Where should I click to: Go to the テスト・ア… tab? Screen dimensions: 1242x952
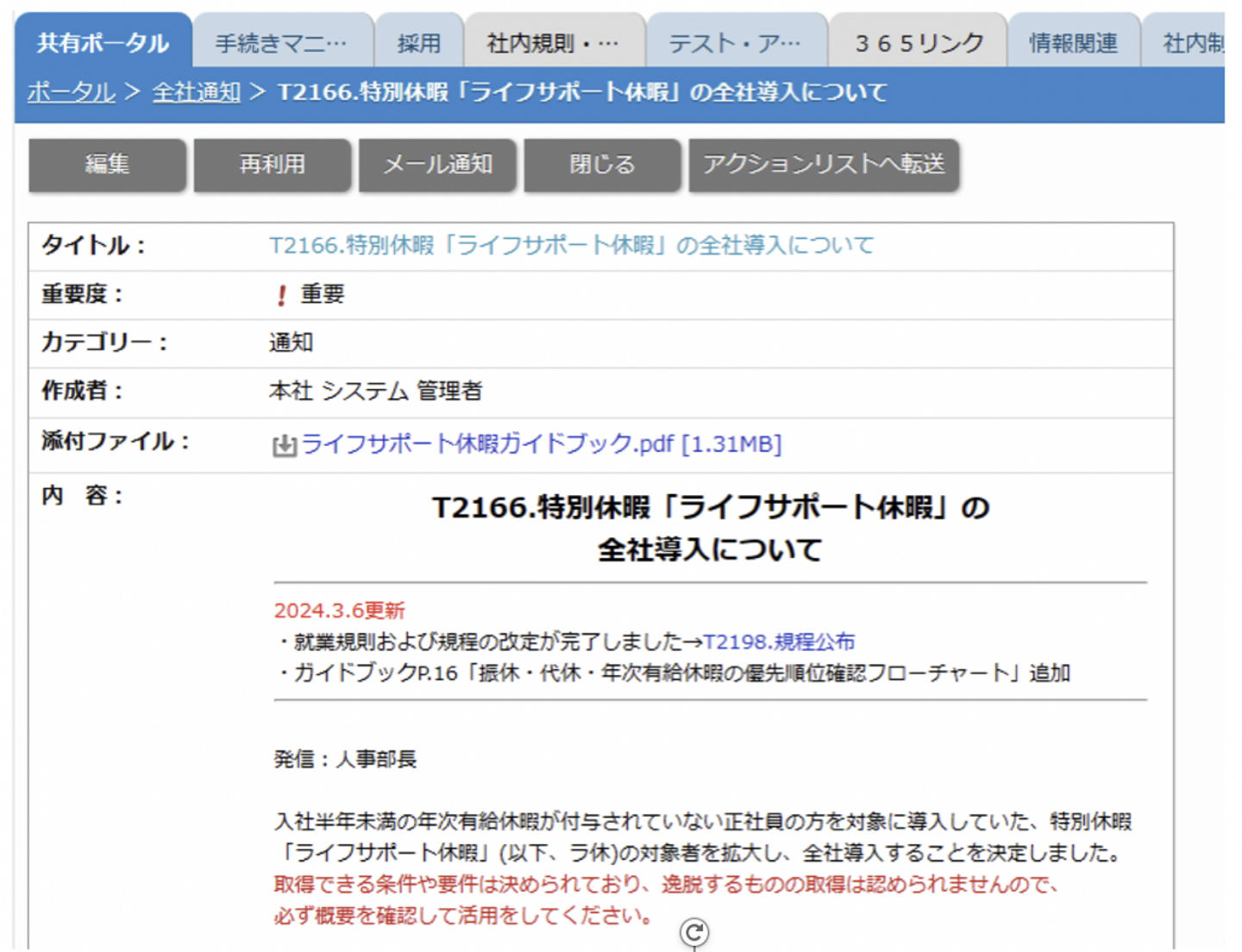(737, 42)
